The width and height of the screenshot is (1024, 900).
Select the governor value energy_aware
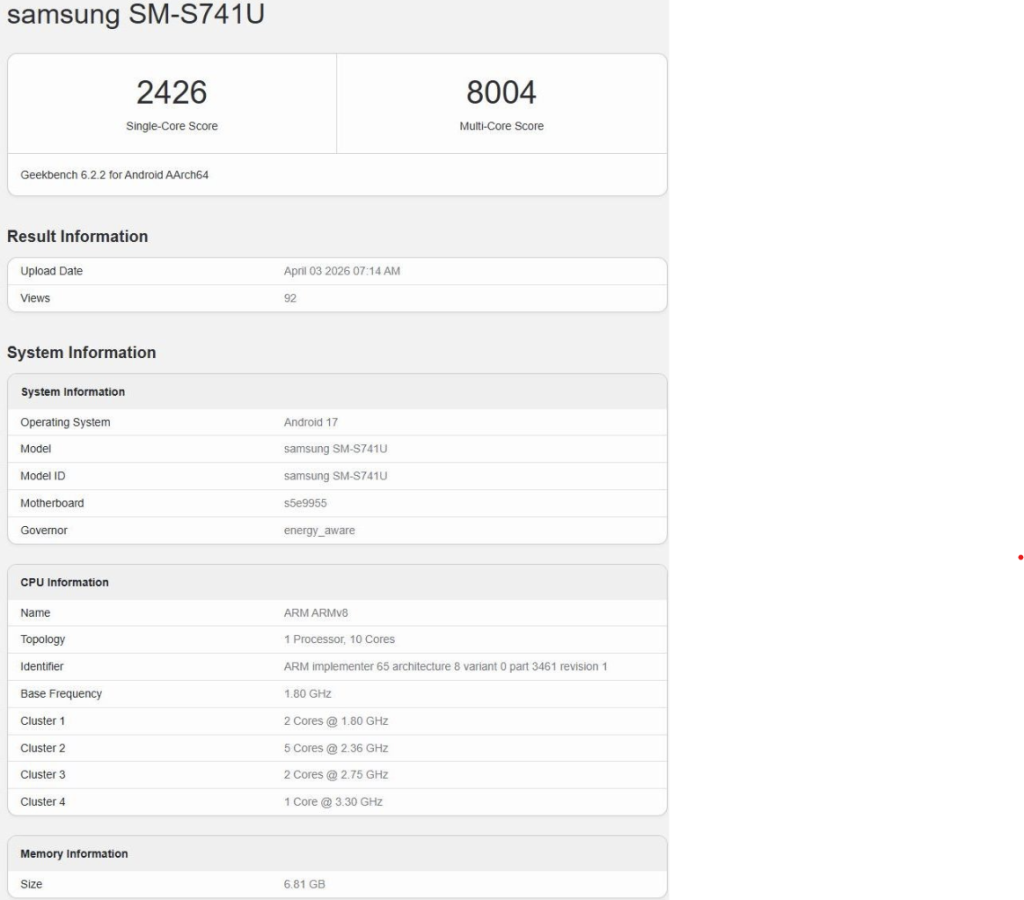(319, 531)
